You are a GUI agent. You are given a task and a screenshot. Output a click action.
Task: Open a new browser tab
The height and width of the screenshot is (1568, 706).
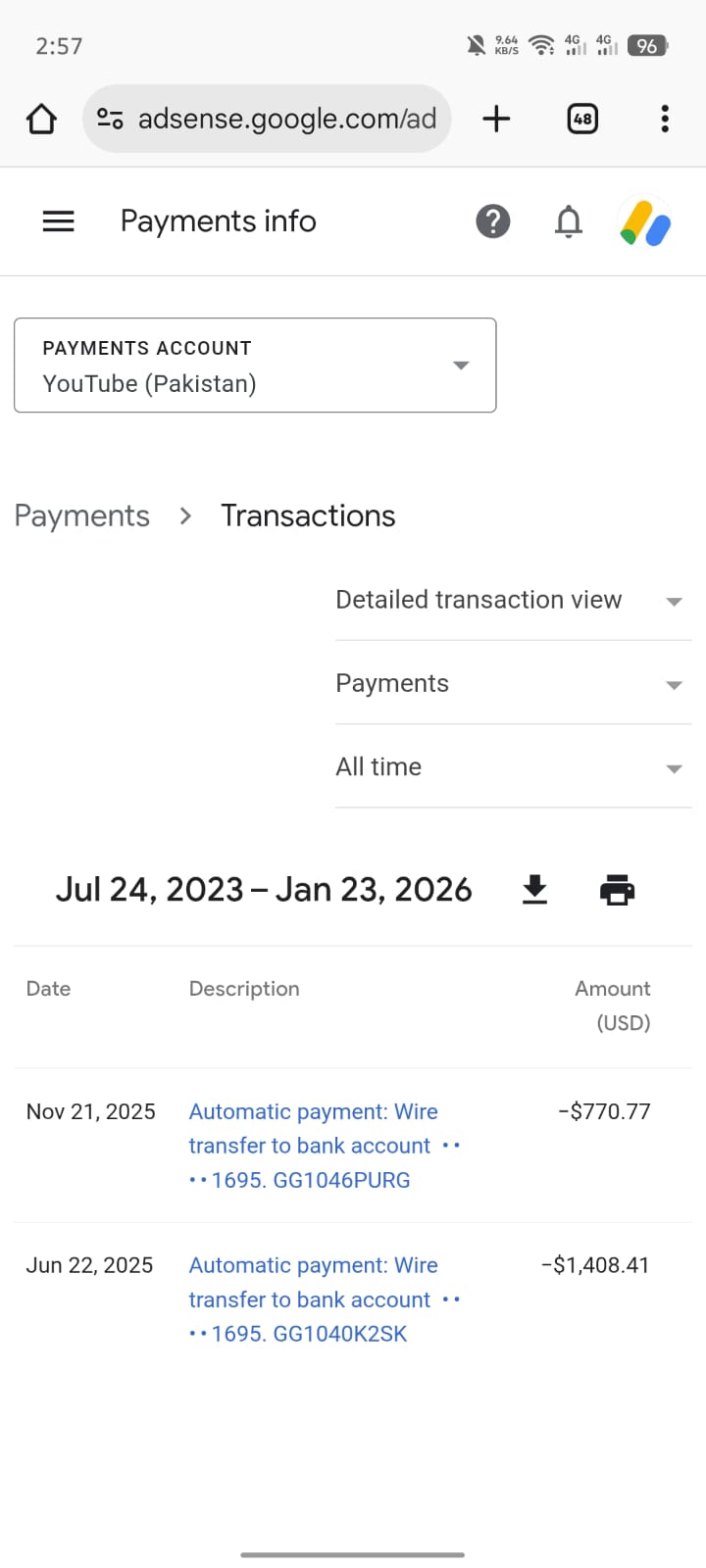pyautogui.click(x=497, y=120)
